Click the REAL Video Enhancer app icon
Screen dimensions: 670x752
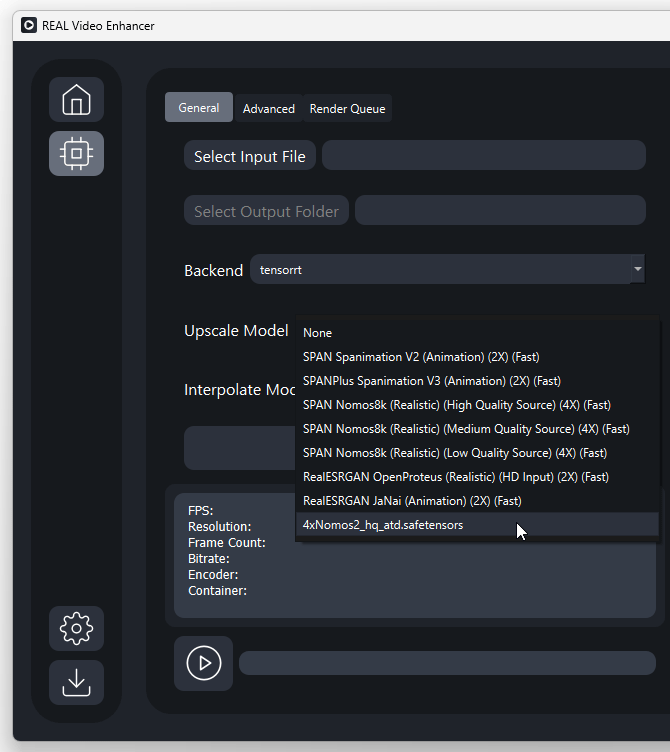[29, 25]
